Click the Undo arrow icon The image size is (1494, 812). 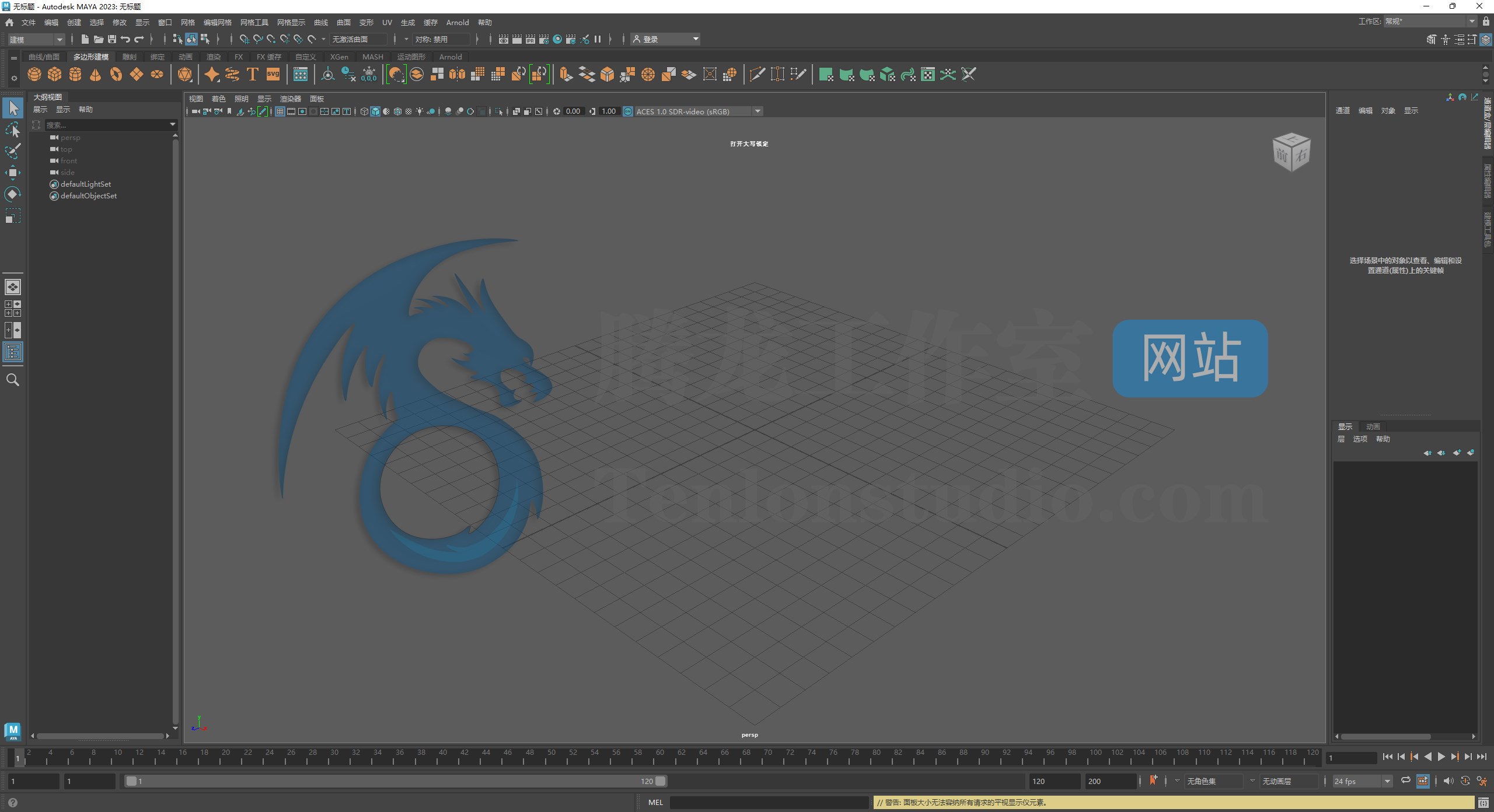click(125, 39)
